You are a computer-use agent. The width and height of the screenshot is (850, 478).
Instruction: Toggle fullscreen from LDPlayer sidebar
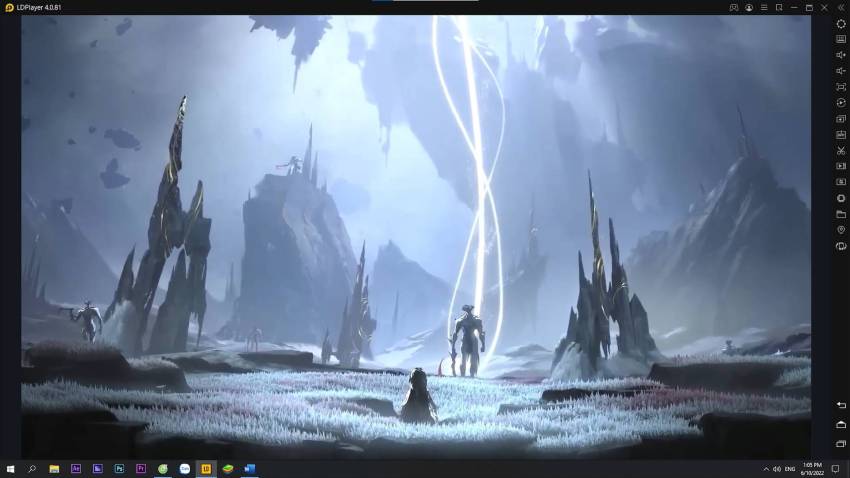pyautogui.click(x=841, y=87)
